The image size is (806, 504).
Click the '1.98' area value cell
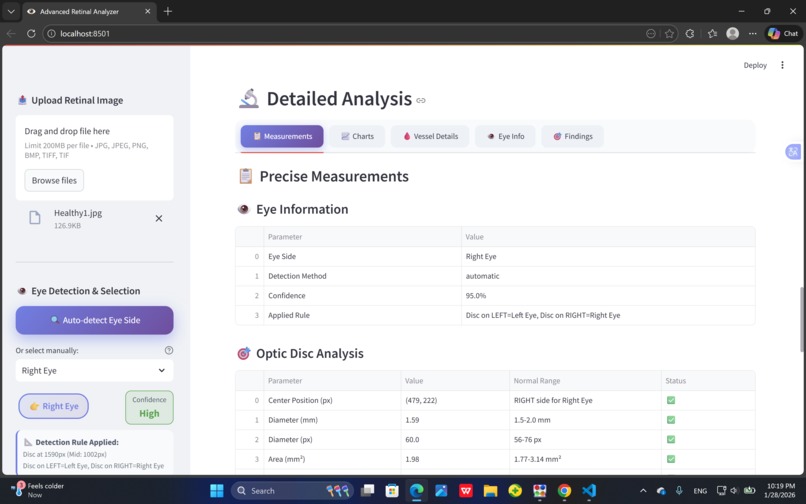click(455, 459)
